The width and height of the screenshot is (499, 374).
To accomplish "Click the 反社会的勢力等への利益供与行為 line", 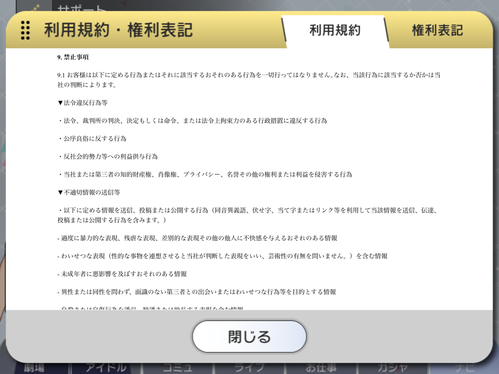I will 108,157.
